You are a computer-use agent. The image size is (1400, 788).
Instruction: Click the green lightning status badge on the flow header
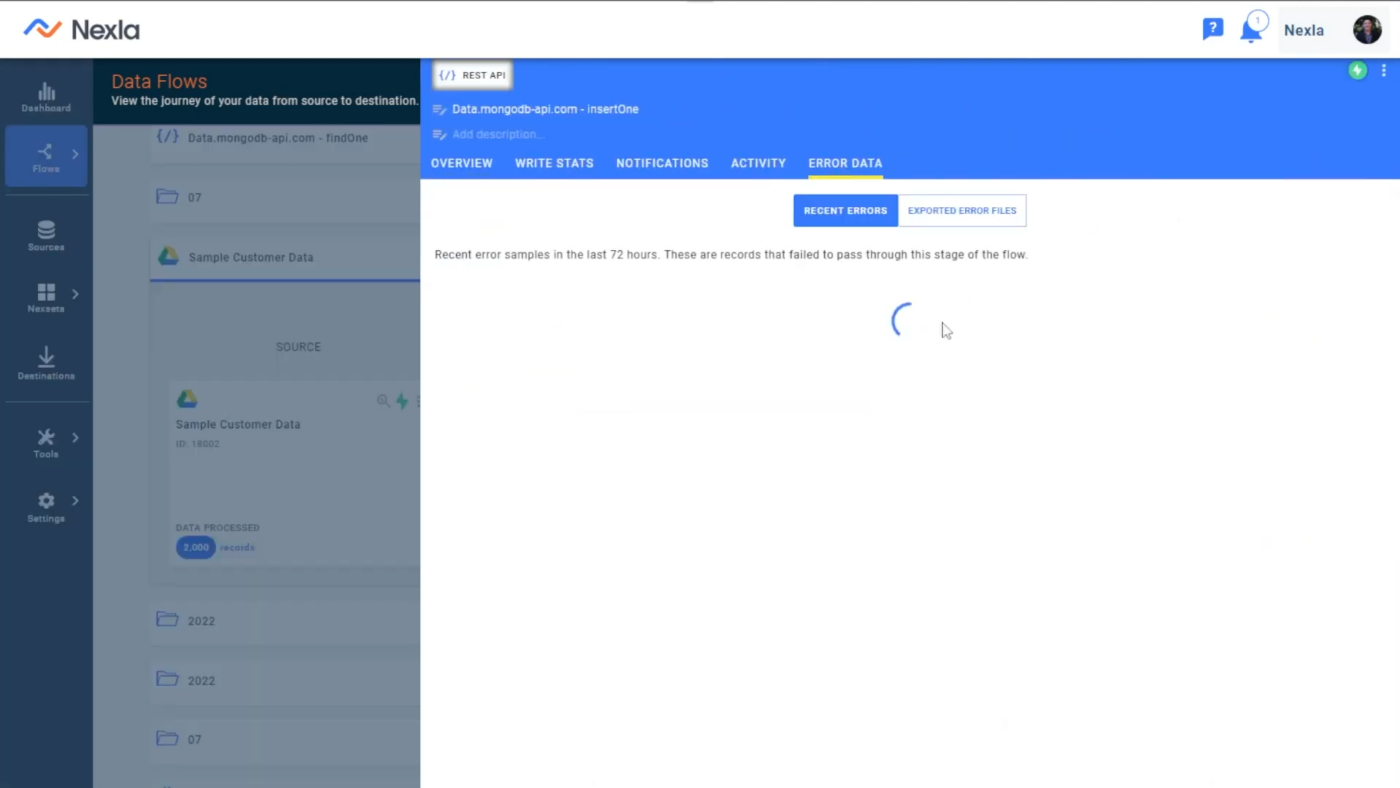click(x=1357, y=71)
